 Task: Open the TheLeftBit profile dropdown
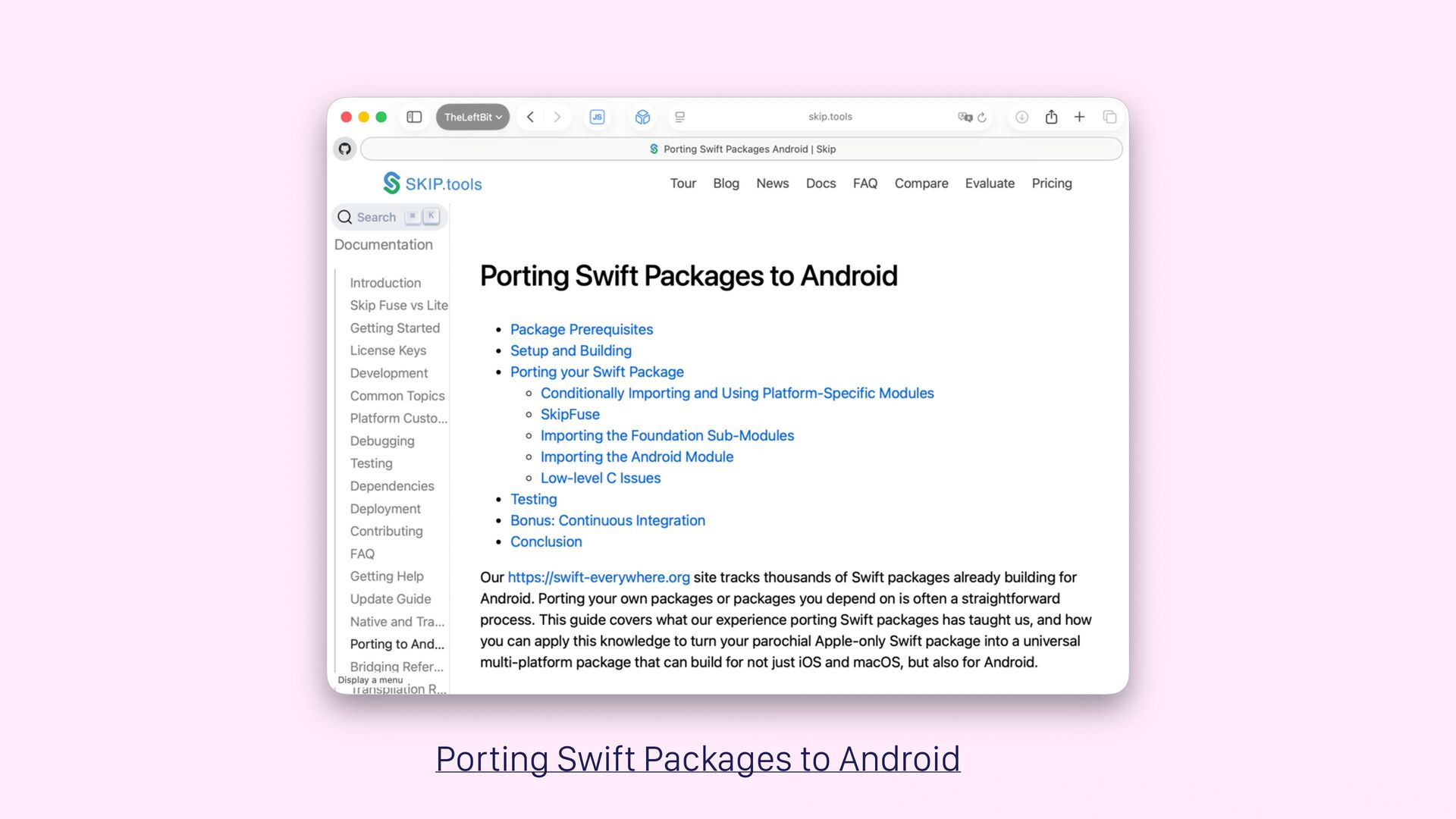(x=472, y=117)
